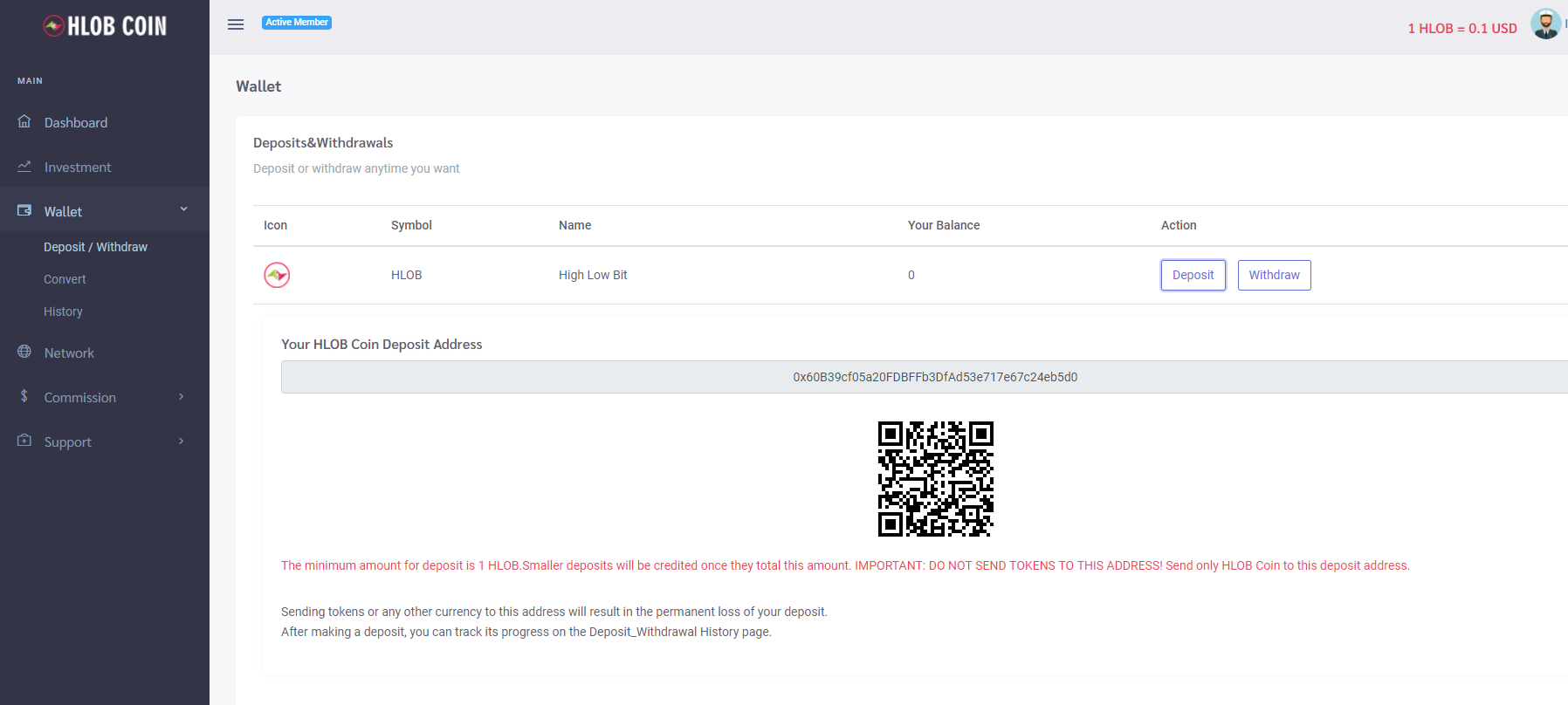Select Convert in Wallet submenu
The image size is (1568, 705).
(x=65, y=279)
